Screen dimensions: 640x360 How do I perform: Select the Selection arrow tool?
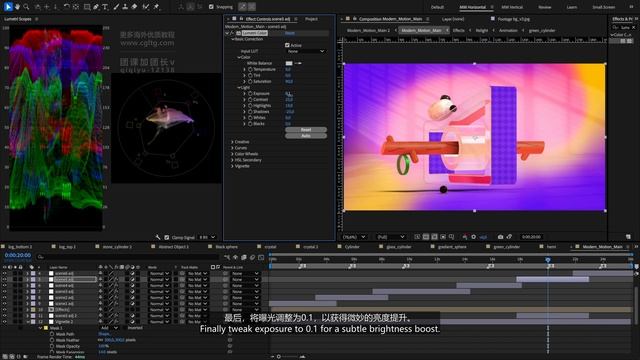pos(8,7)
